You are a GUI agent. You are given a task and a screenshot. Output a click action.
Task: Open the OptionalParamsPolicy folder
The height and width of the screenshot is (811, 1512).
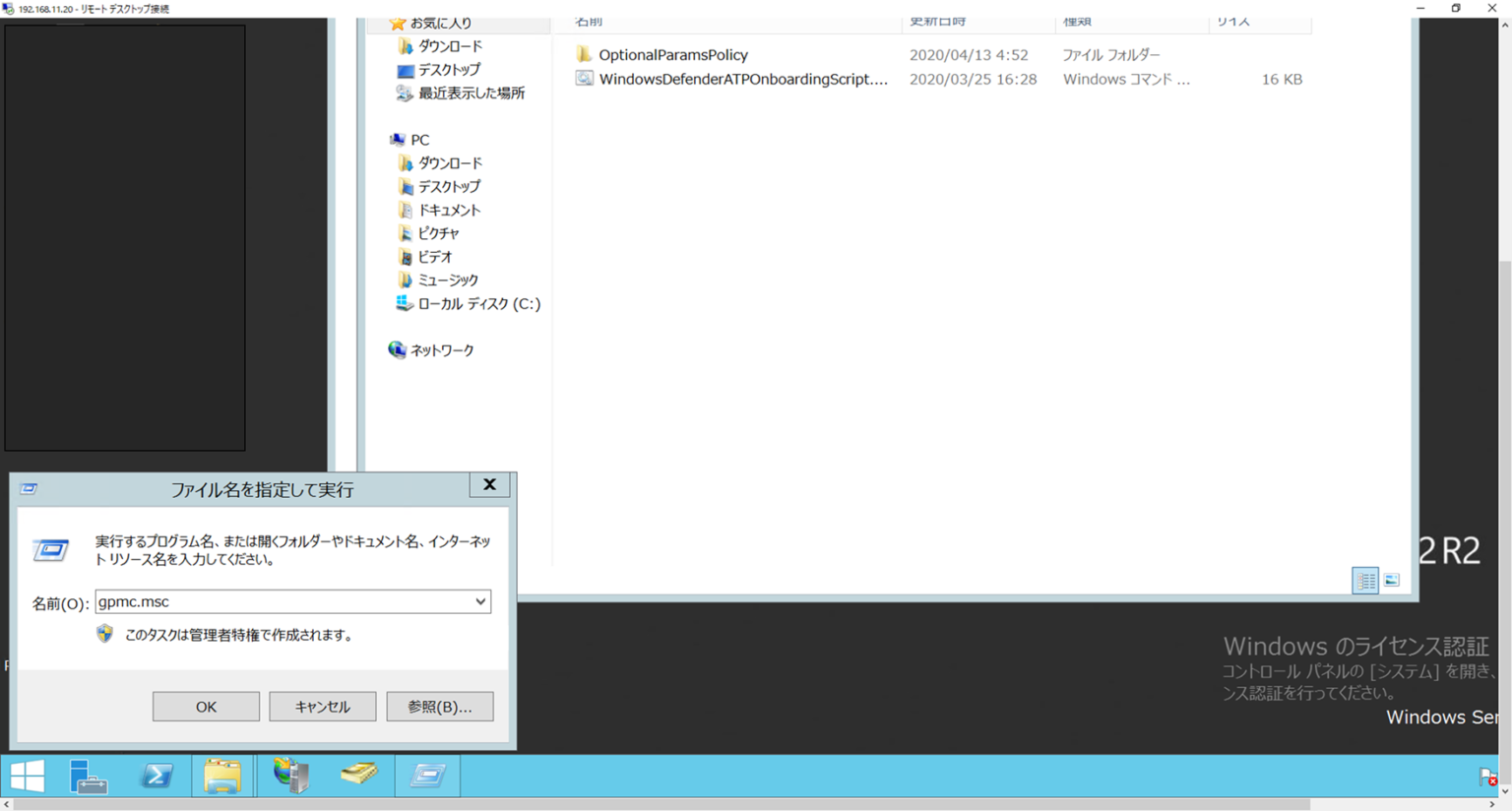[x=672, y=54]
